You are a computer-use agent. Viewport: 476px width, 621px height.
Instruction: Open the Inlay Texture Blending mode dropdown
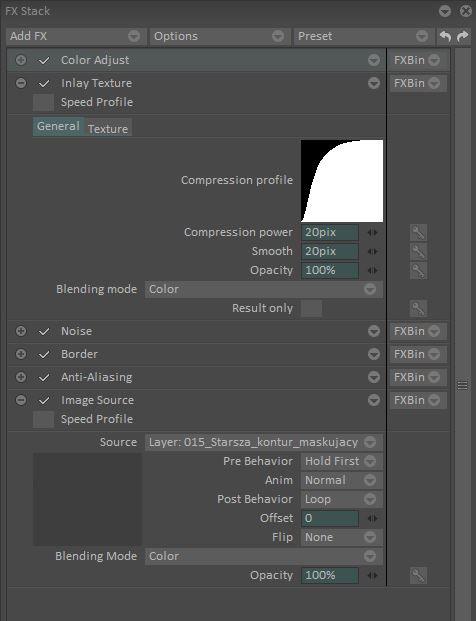click(264, 290)
